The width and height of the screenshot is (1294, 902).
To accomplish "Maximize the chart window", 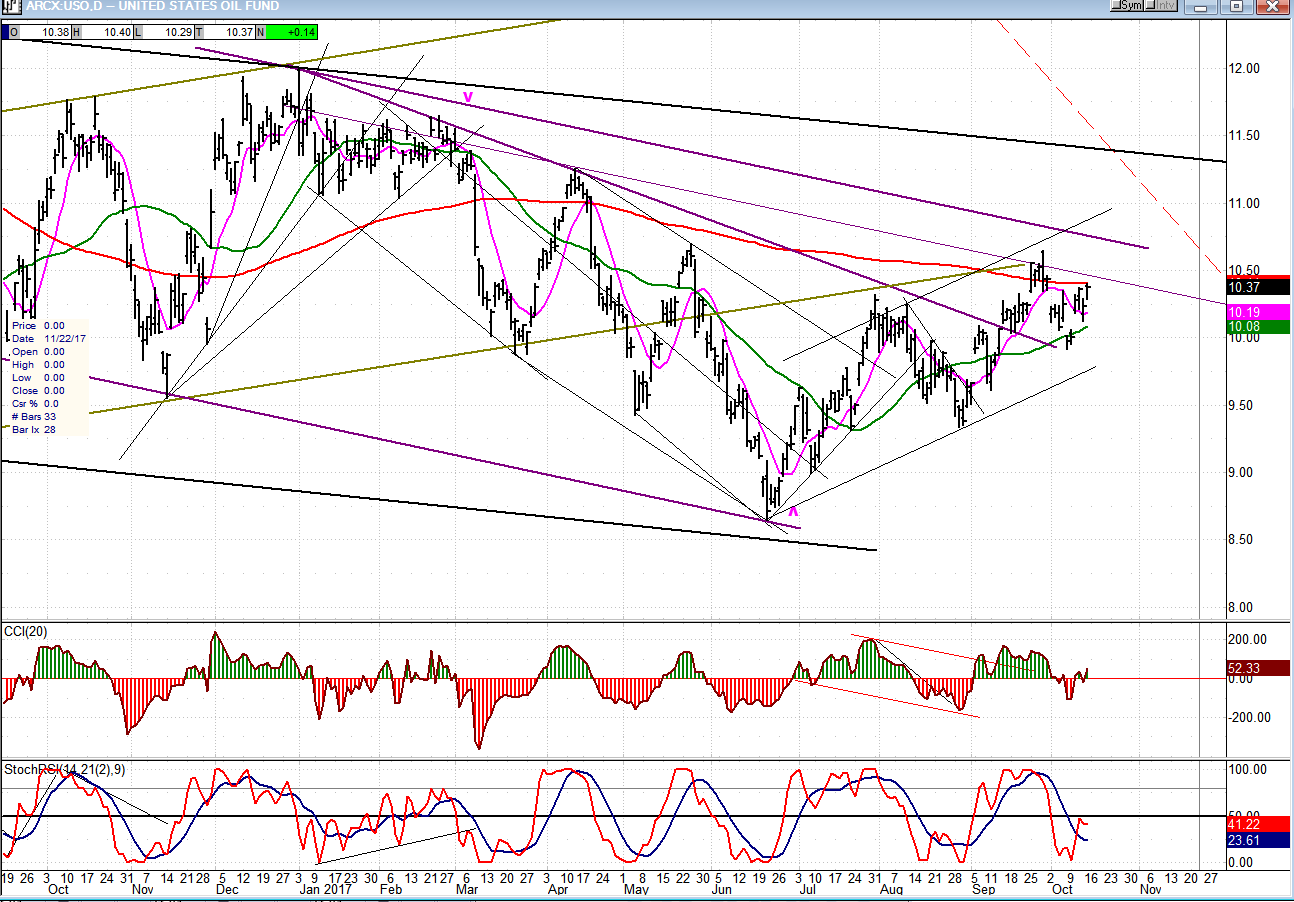I will 1236,6.
